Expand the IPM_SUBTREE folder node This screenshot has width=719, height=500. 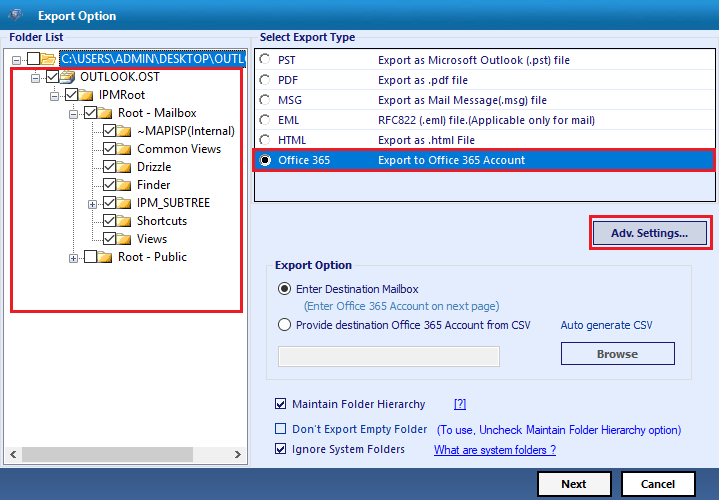(x=93, y=203)
